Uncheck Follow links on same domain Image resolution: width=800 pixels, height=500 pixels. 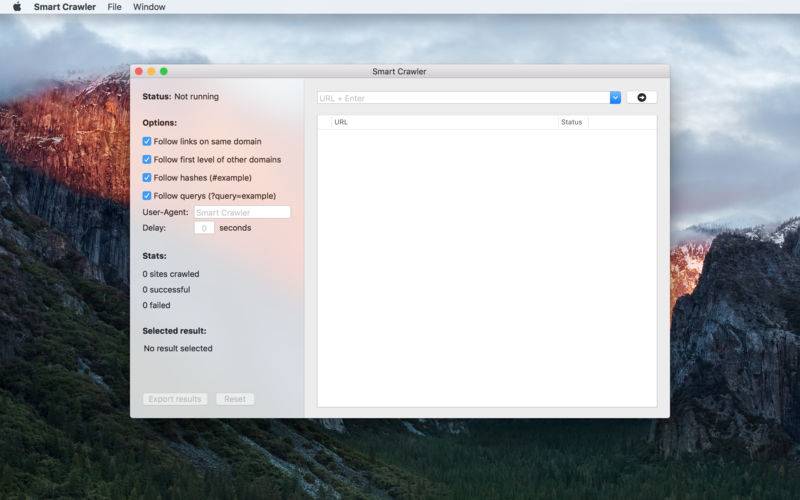(147, 141)
